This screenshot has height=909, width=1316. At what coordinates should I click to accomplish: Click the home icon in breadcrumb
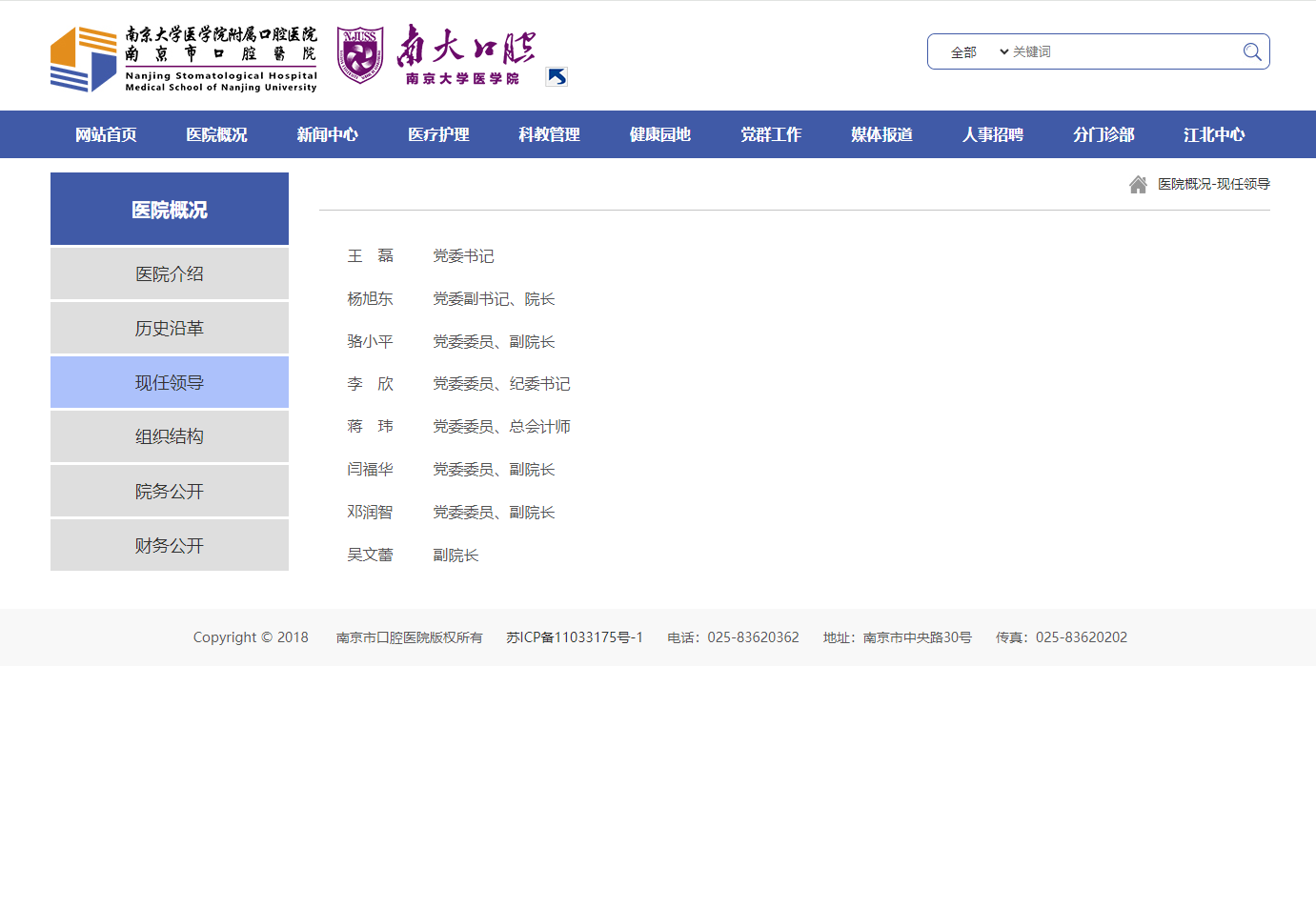click(x=1138, y=185)
